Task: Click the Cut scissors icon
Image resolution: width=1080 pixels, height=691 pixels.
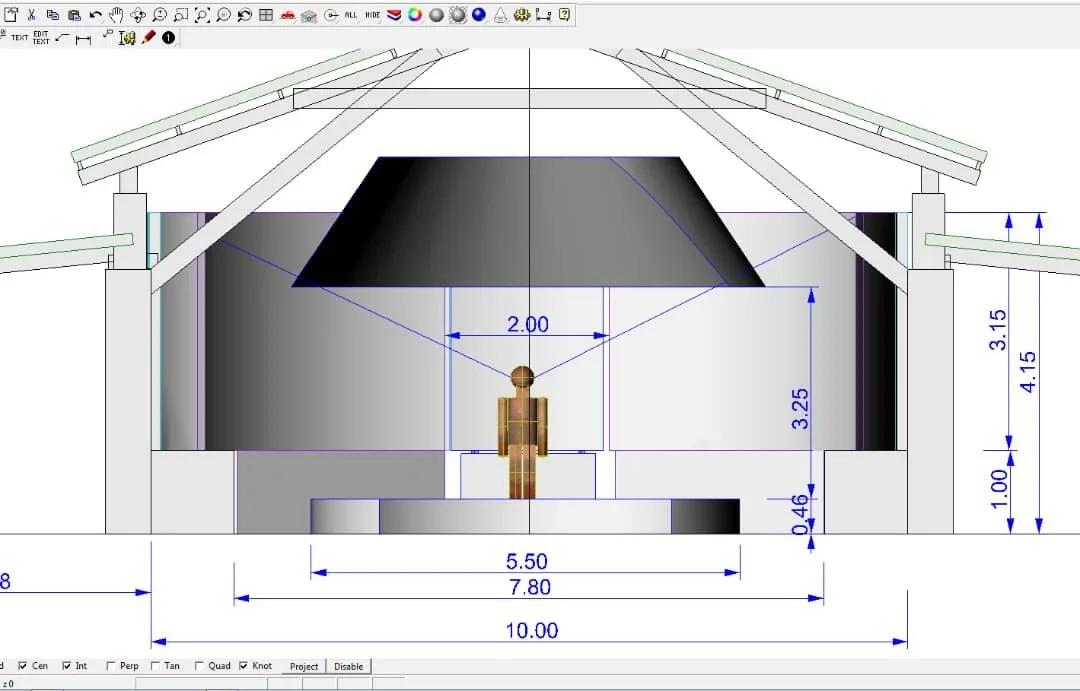Action: click(32, 14)
